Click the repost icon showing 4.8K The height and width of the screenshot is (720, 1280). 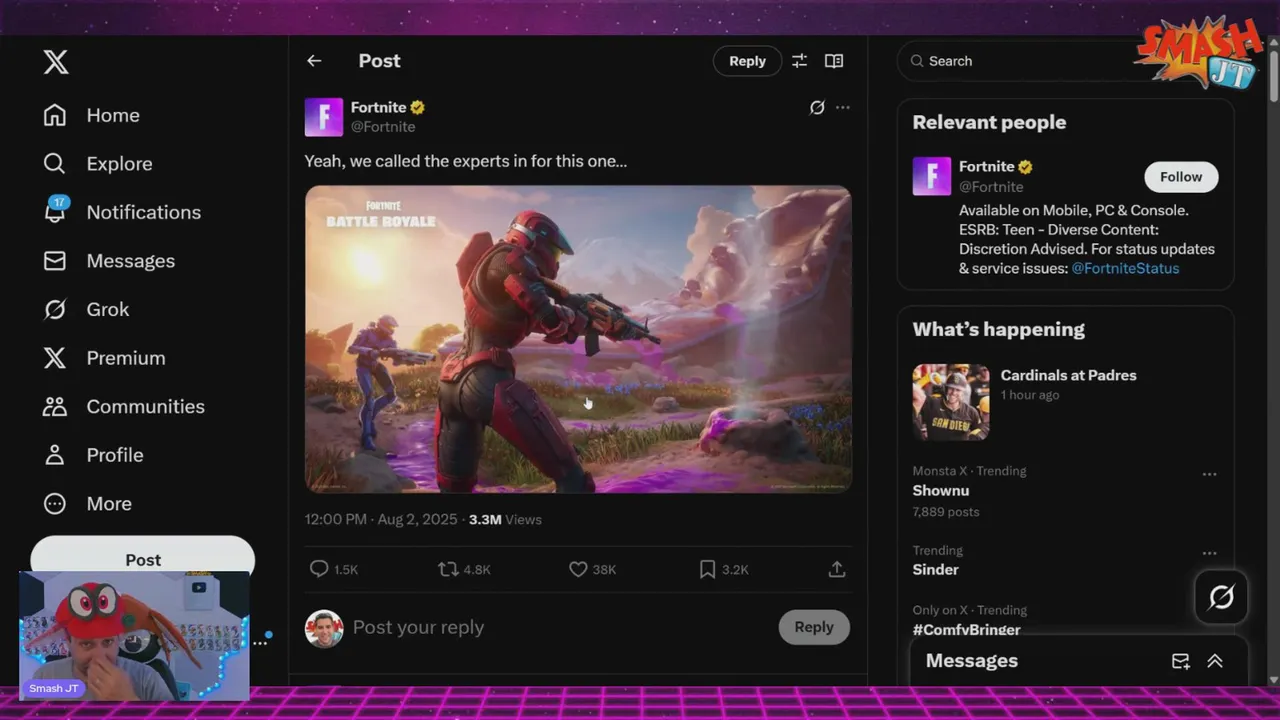click(448, 569)
